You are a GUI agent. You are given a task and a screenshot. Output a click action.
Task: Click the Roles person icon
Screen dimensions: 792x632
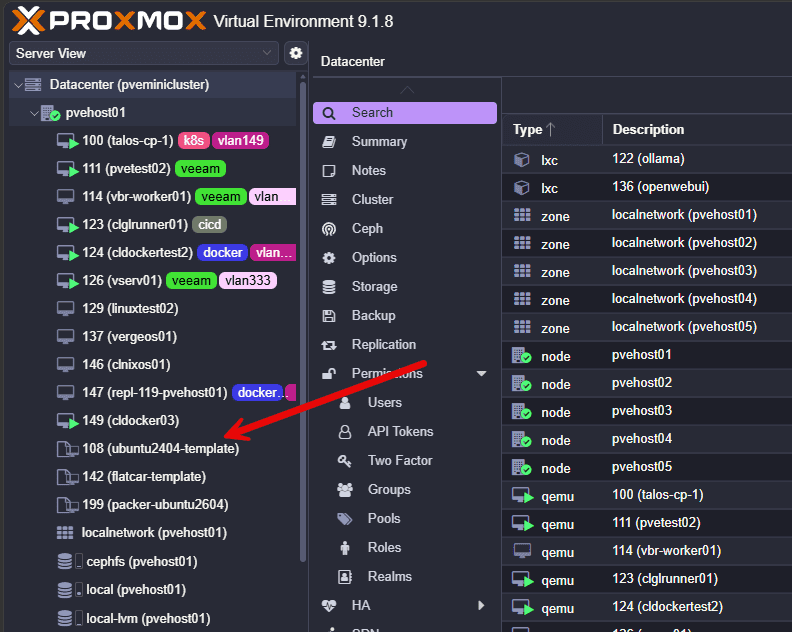(345, 548)
